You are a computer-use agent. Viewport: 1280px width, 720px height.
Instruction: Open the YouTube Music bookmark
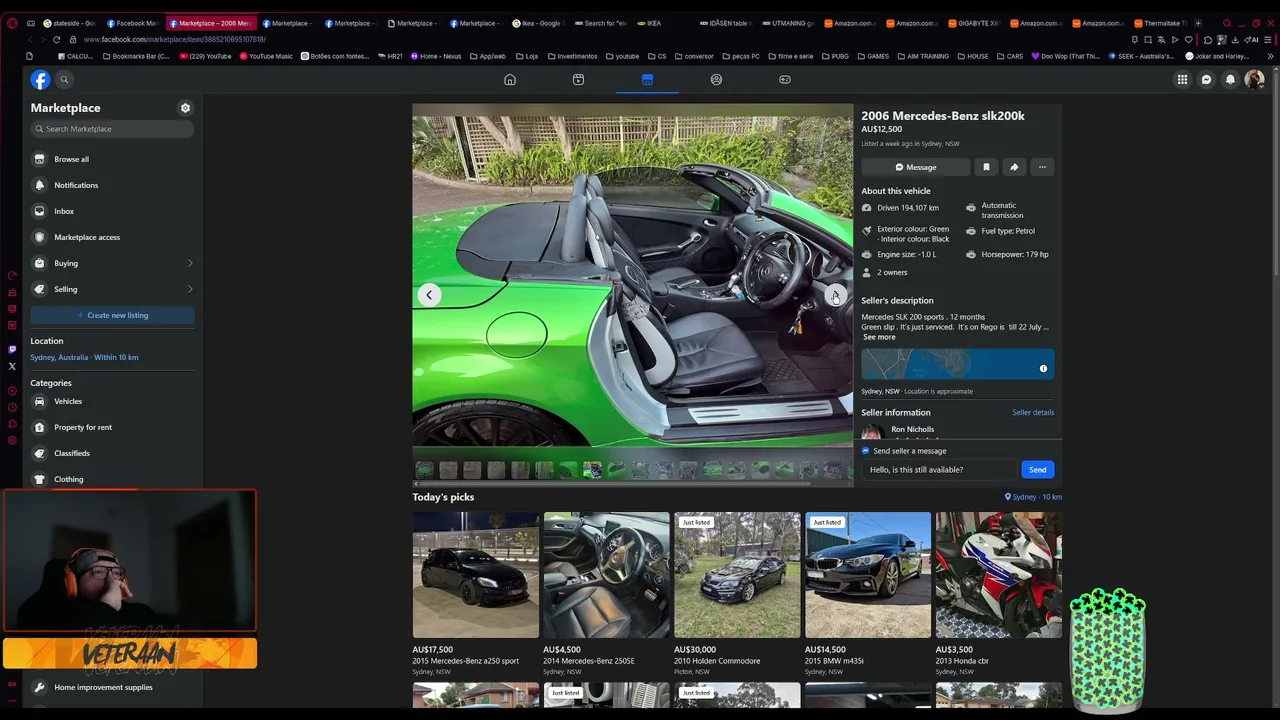(x=266, y=56)
